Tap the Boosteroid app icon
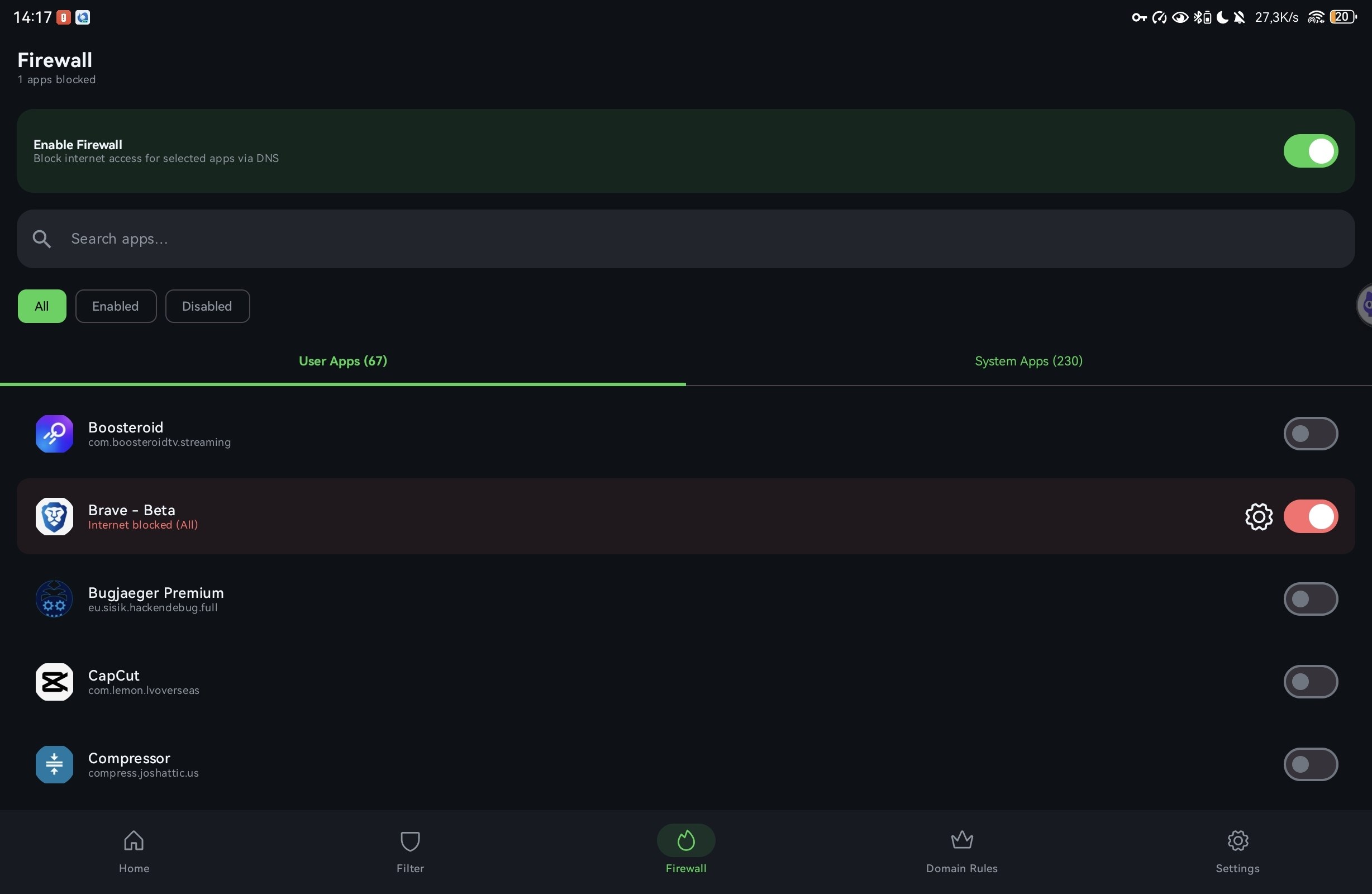 tap(54, 434)
